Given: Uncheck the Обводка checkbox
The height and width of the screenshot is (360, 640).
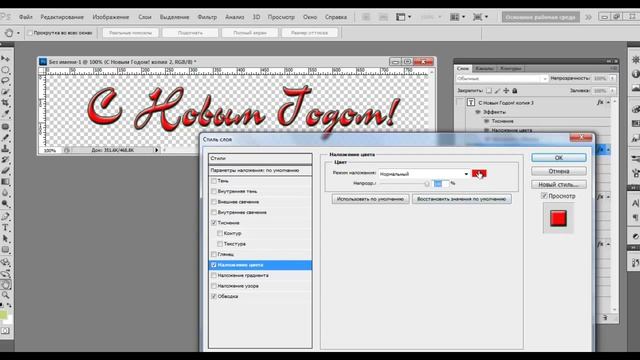Looking at the screenshot, I should (214, 296).
